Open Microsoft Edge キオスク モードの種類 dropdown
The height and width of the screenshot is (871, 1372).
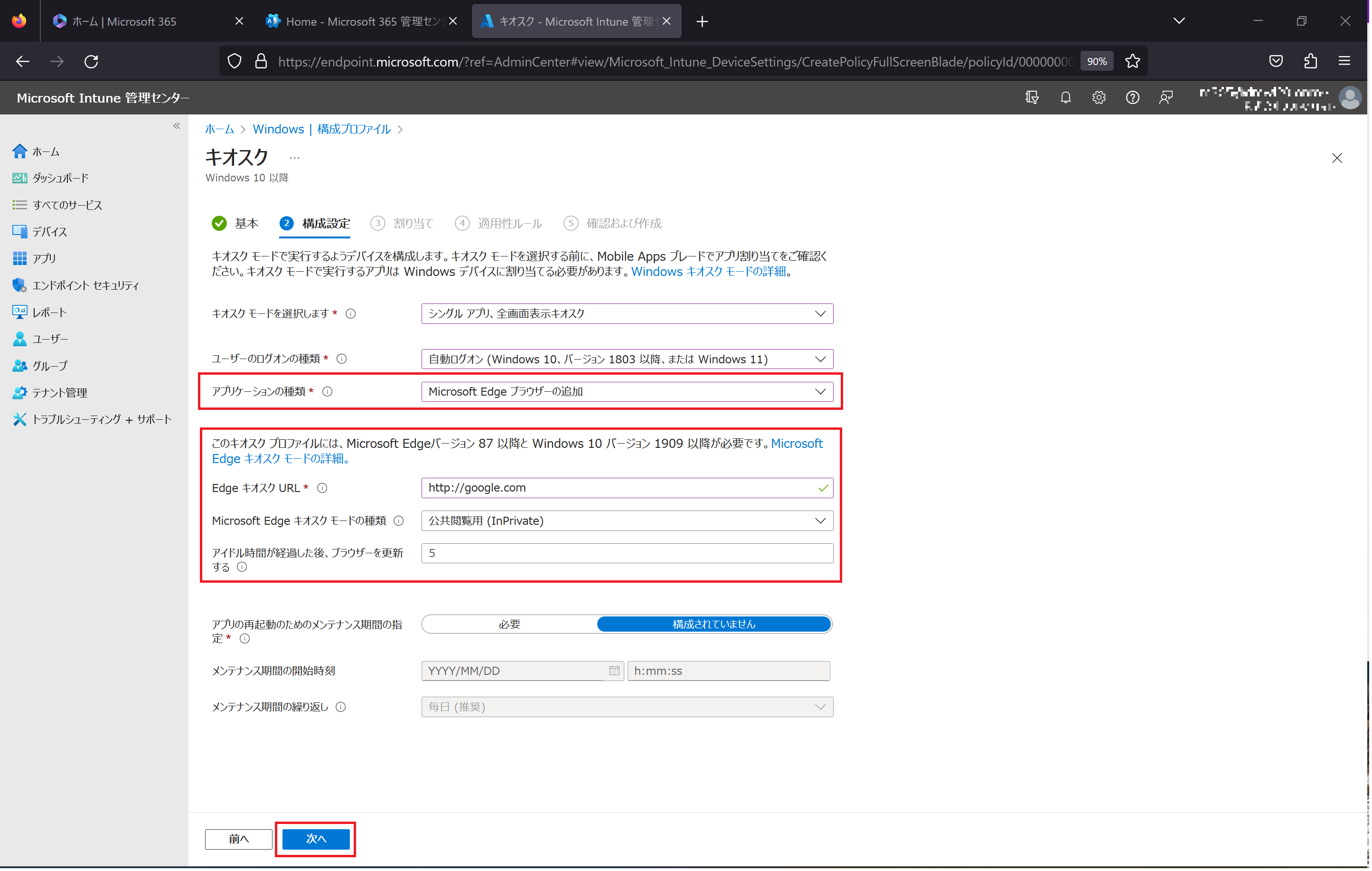tap(628, 521)
